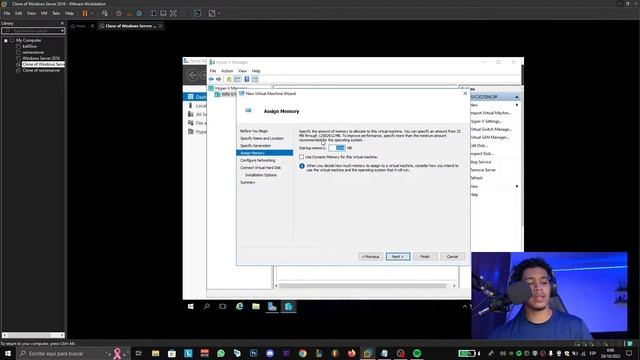Click the stretch guest display icon
This screenshot has width=640, height=360.
pyautogui.click(x=212, y=13)
